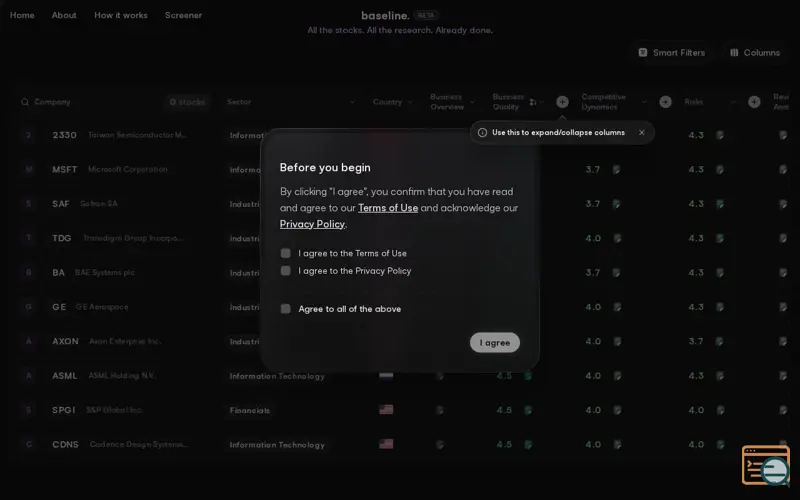Open Business Quality report icon for CDNS
This screenshot has height=500, width=800.
pyautogui.click(x=528, y=445)
